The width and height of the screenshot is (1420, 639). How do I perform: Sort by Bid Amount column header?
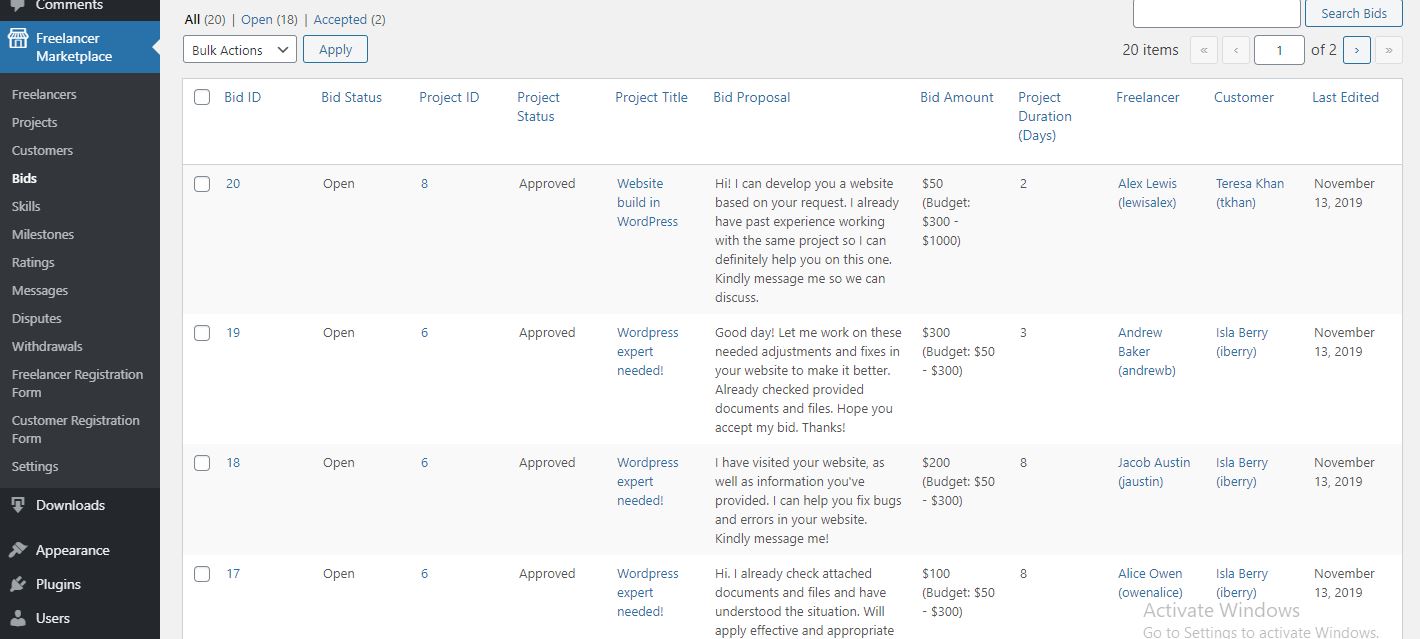pos(957,97)
